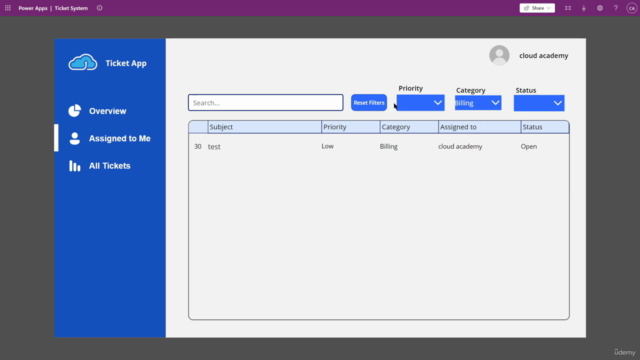Click the Share button

[x=537, y=8]
